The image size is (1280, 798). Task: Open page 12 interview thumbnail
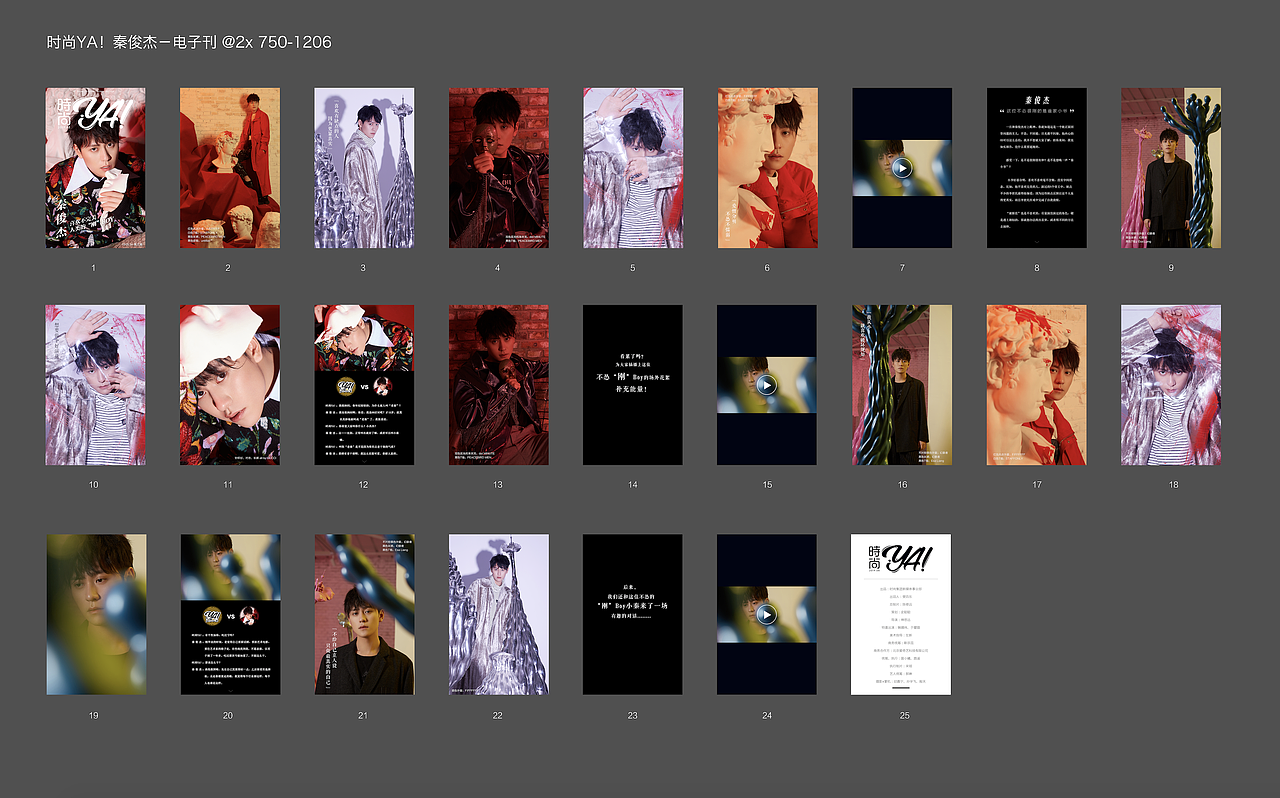[x=364, y=385]
